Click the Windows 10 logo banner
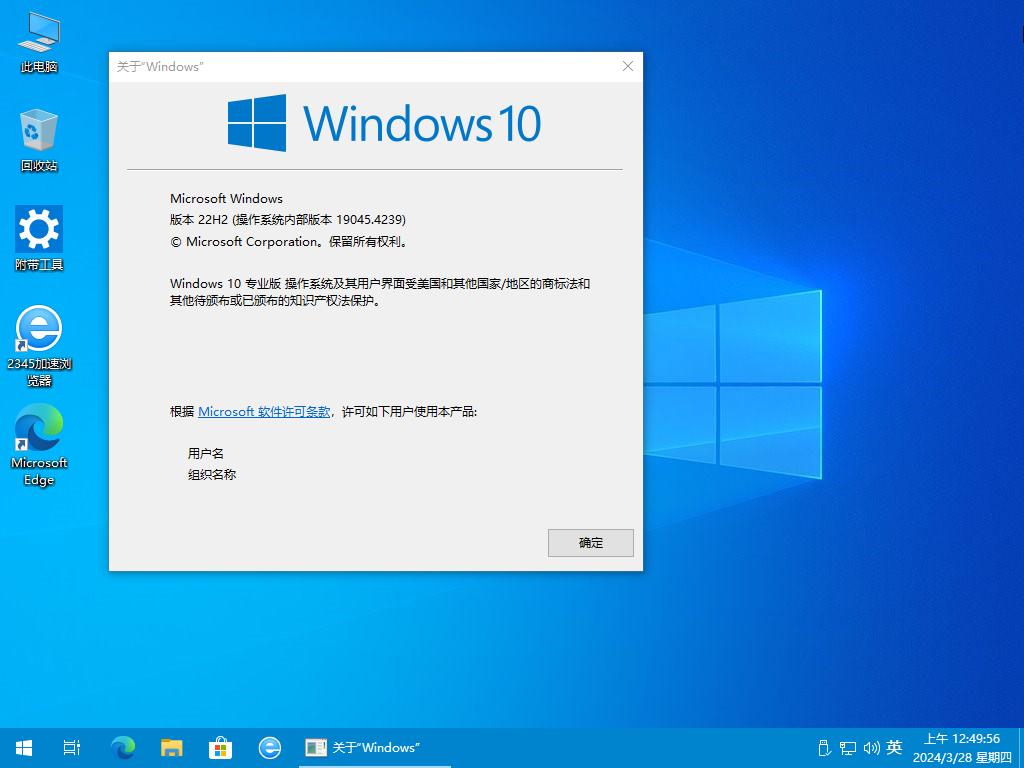This screenshot has width=1024, height=768. 384,123
